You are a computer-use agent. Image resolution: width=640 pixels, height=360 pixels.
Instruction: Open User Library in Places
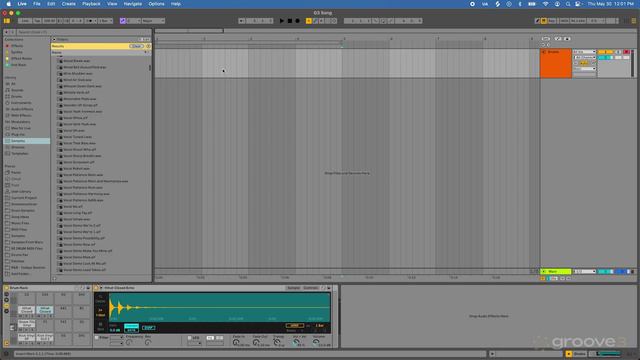click(x=20, y=191)
